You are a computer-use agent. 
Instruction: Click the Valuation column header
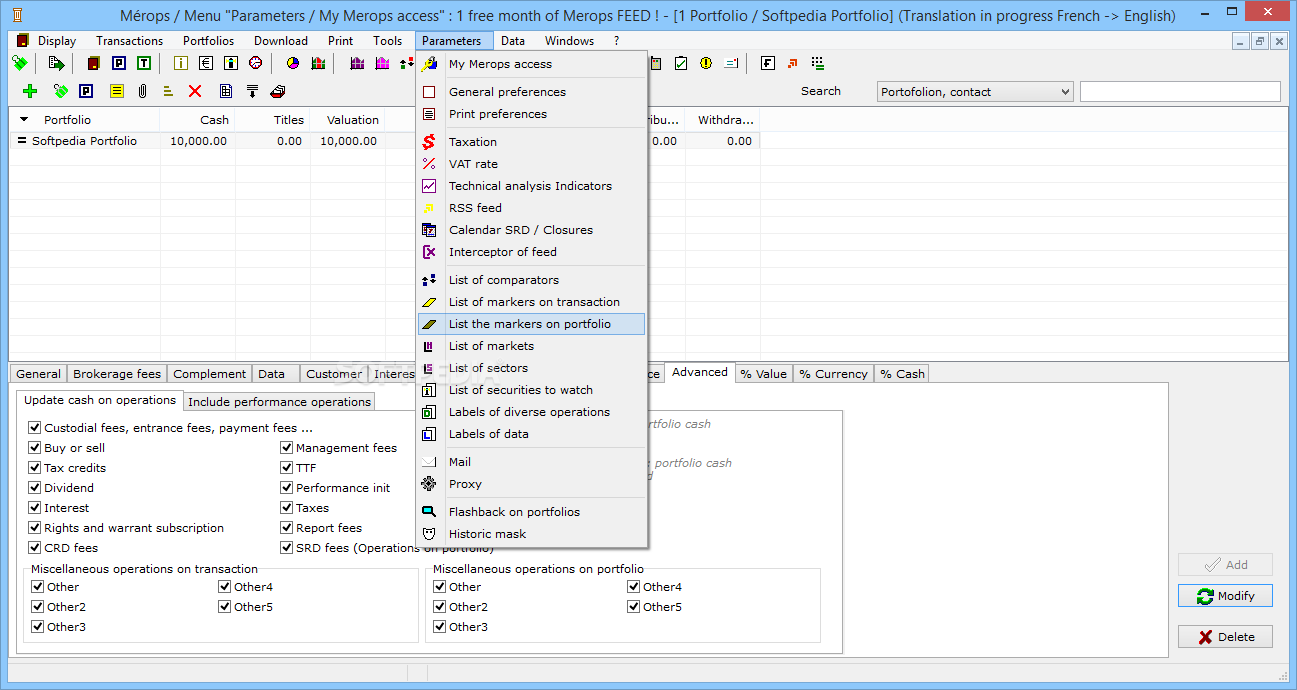[x=346, y=120]
